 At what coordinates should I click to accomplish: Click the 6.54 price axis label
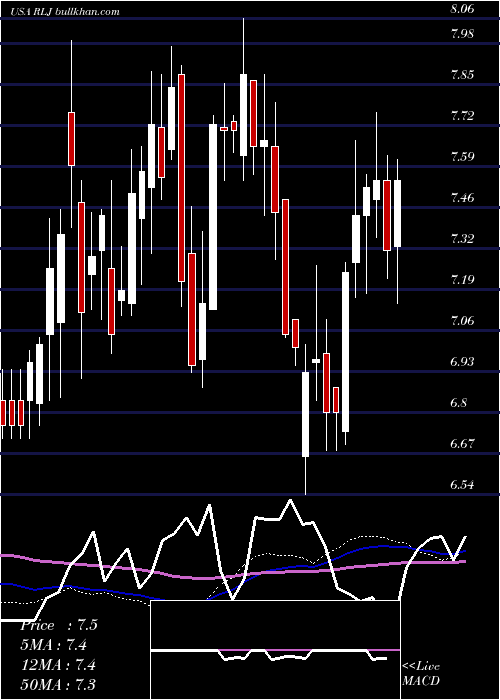(x=462, y=485)
